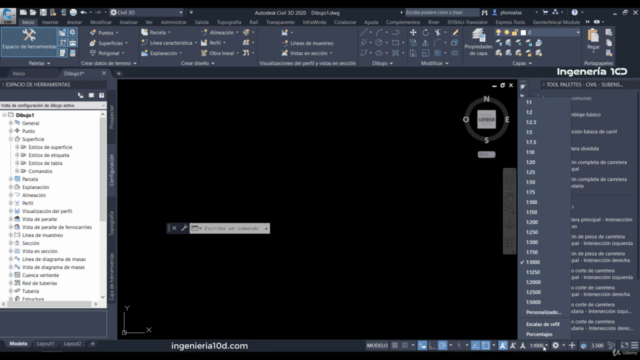Select the Line tool in Dibujo panel
Viewport: 640px width, 360px height.
[364, 32]
